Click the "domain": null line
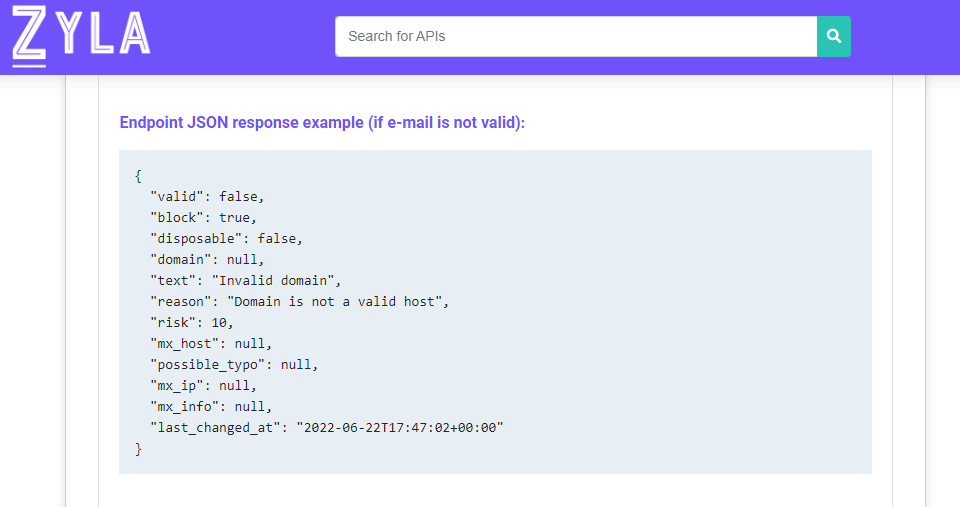This screenshot has width=960, height=507. point(207,260)
